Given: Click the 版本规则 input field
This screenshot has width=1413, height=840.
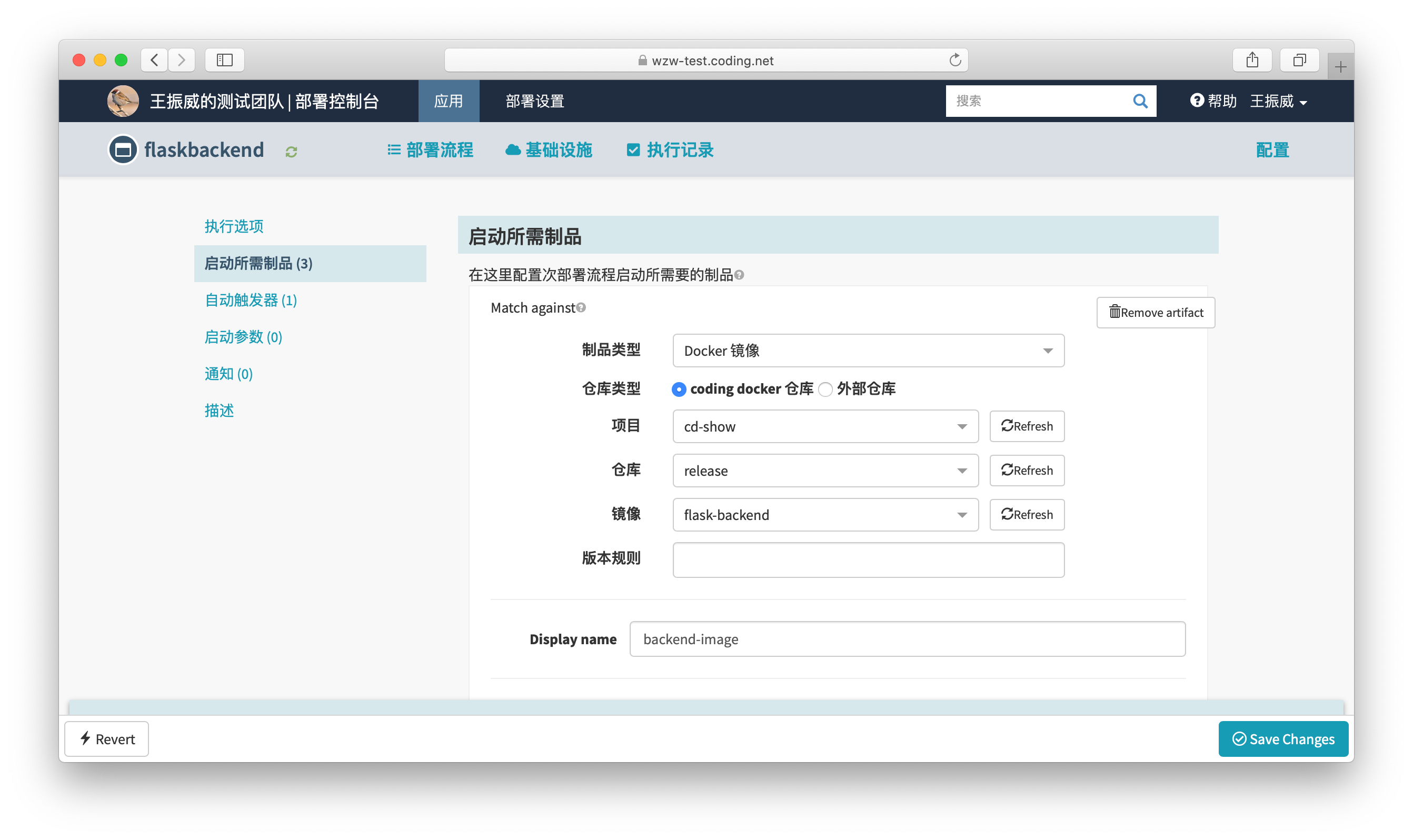Looking at the screenshot, I should tap(869, 560).
